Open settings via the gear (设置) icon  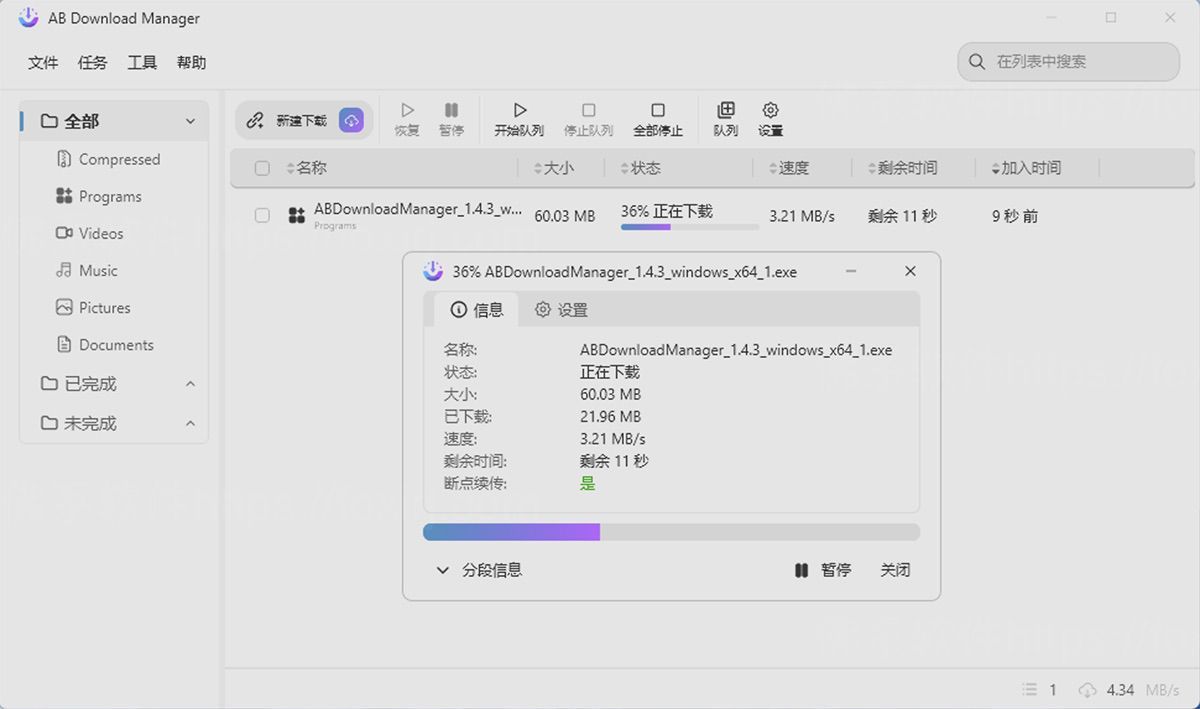point(770,117)
